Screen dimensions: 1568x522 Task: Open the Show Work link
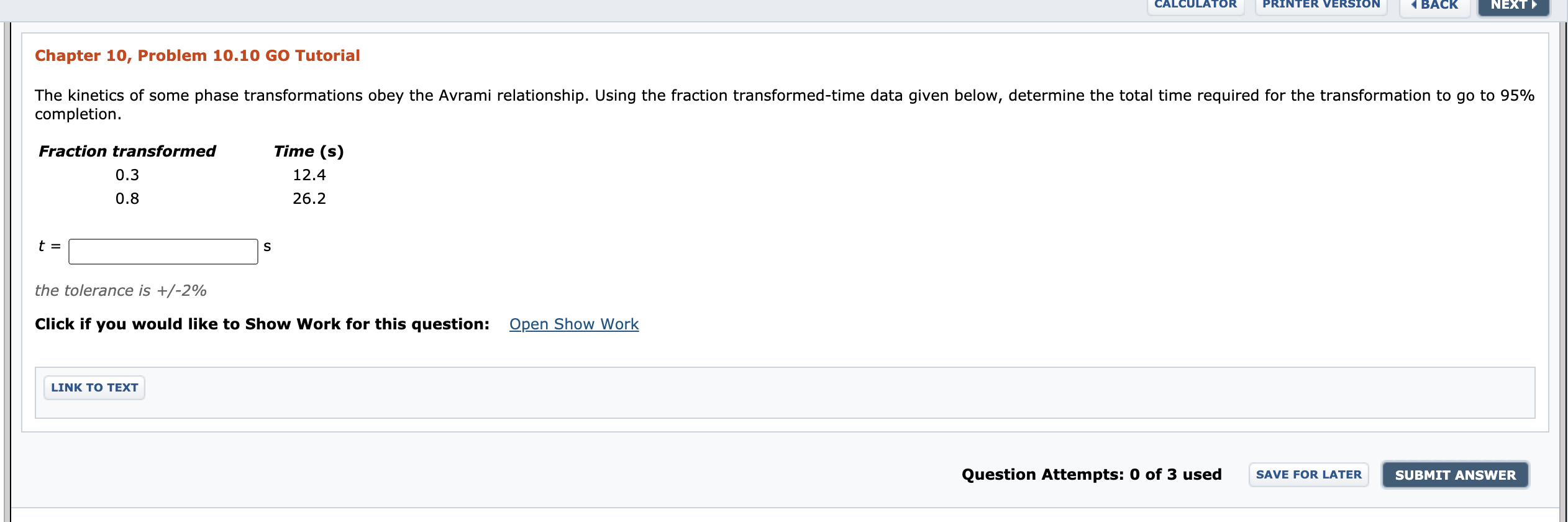(573, 324)
